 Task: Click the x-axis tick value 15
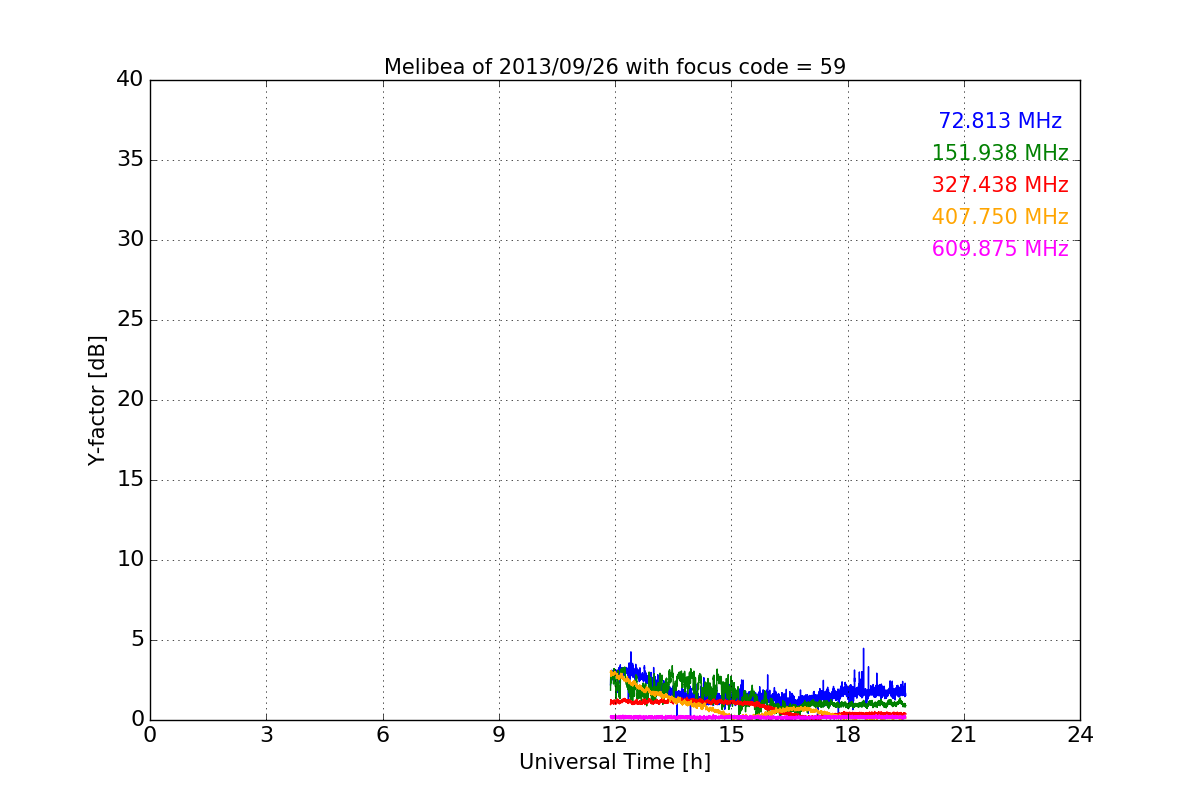[731, 735]
